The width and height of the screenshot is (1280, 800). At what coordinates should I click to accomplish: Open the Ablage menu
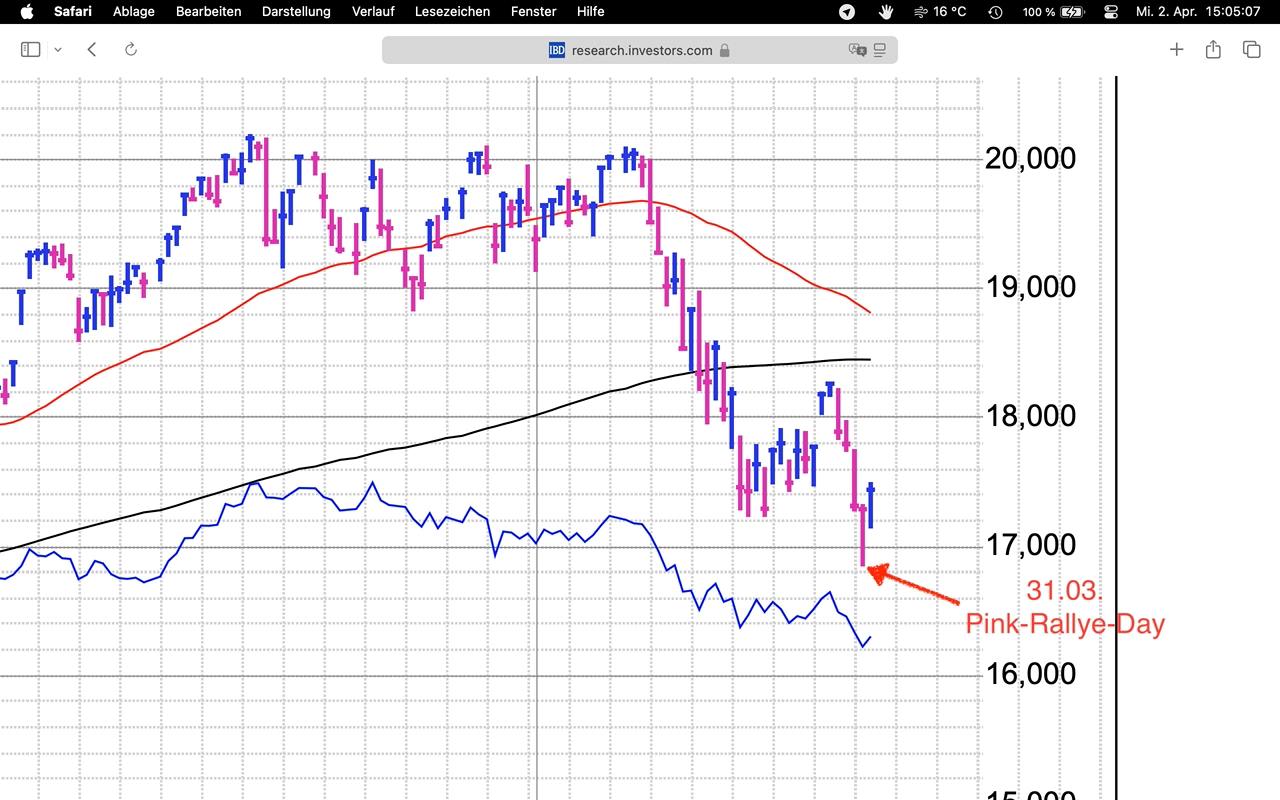click(x=134, y=11)
